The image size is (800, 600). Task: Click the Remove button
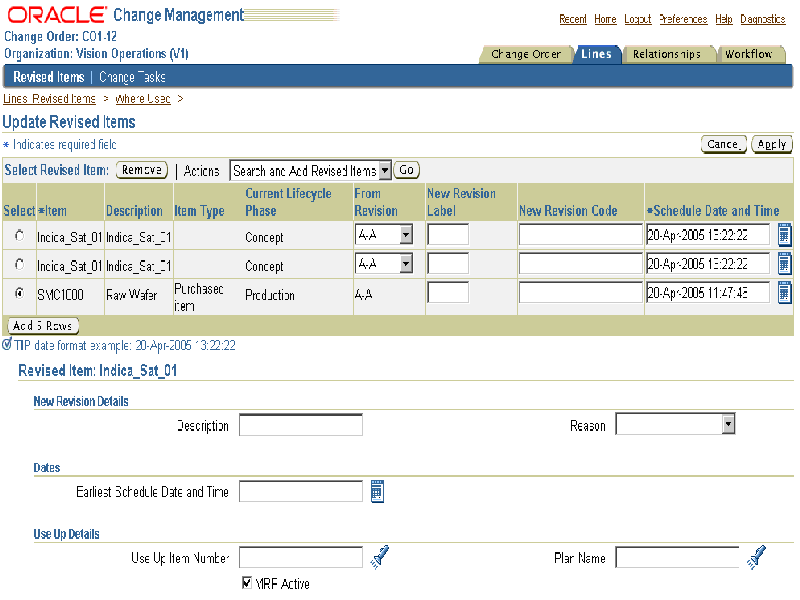pyautogui.click(x=142, y=170)
